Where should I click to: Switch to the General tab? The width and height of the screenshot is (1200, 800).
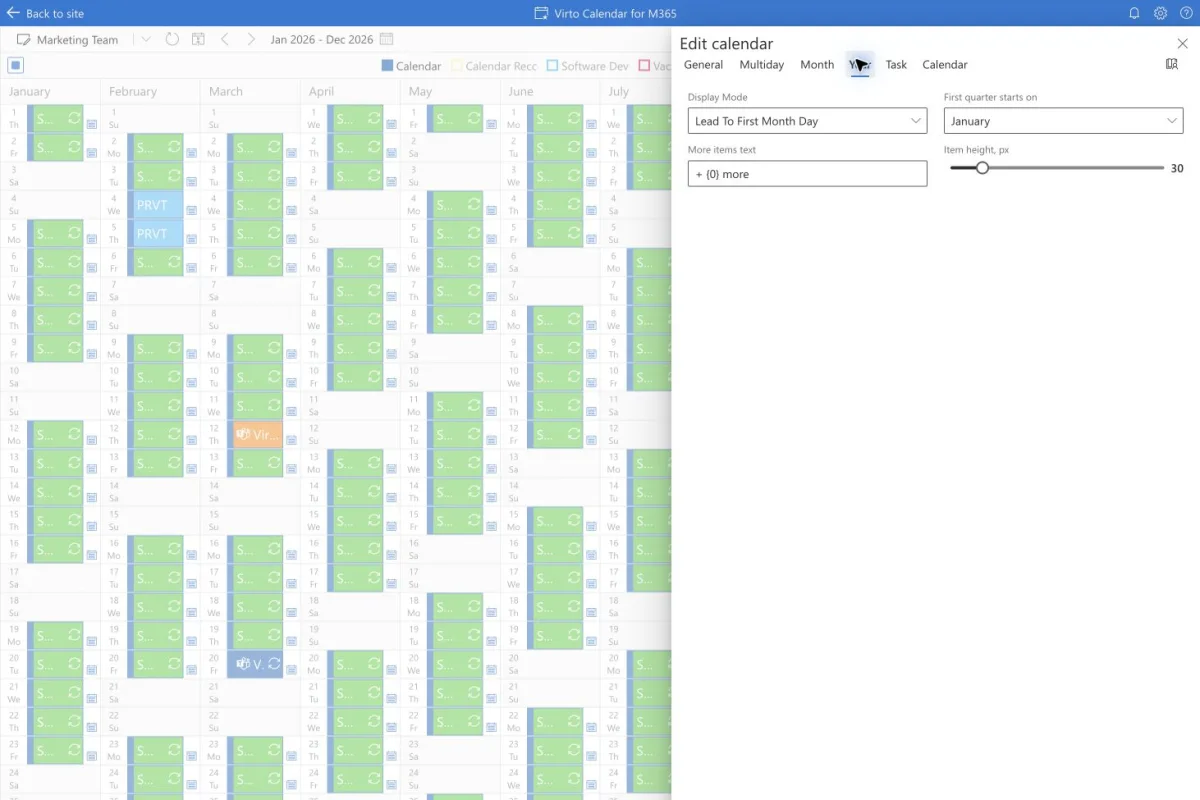[703, 64]
